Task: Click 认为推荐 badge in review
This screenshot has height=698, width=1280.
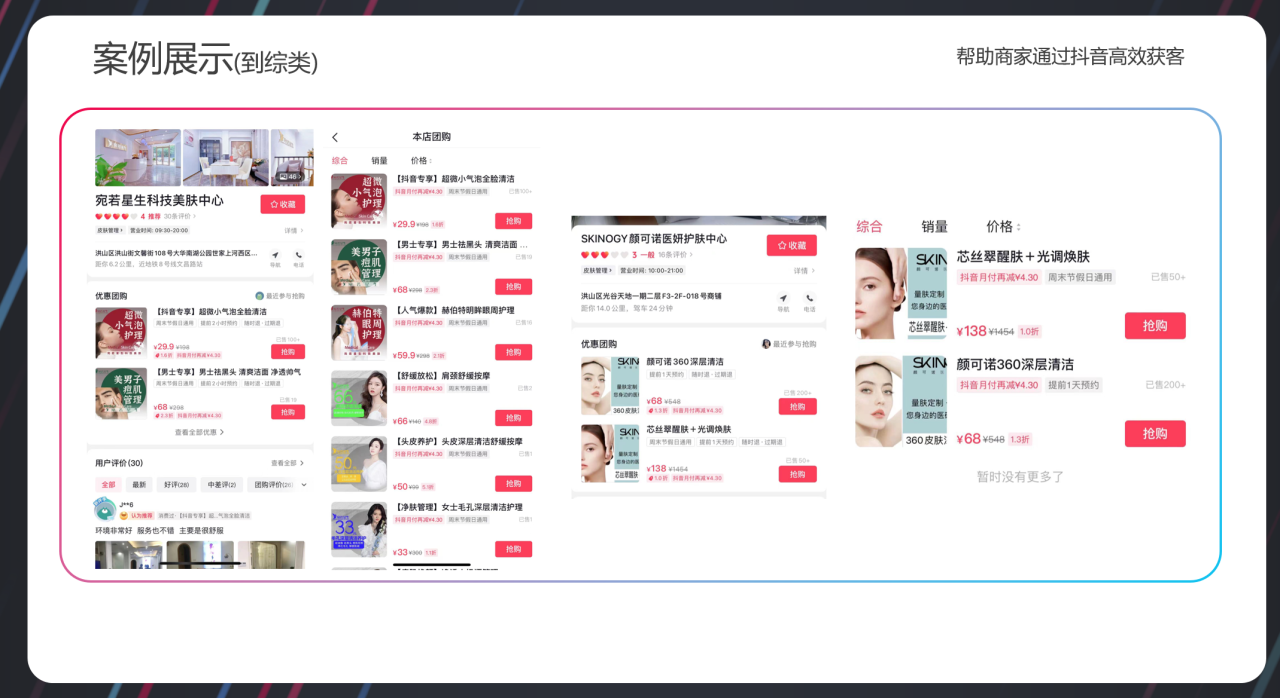Action: (x=136, y=515)
